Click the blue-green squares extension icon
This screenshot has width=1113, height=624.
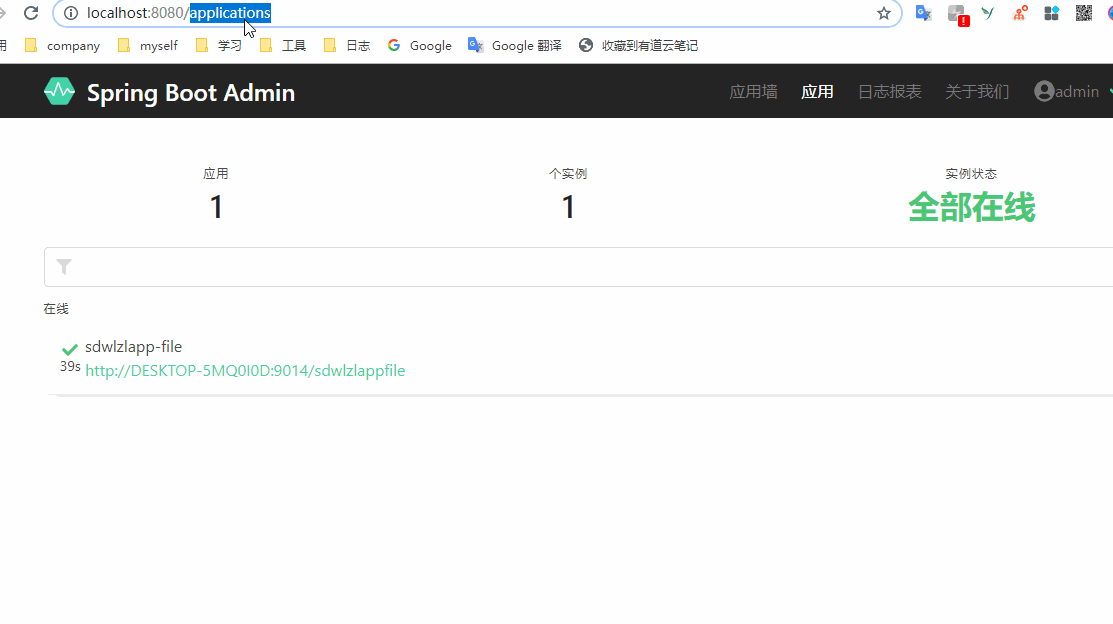click(x=1051, y=13)
